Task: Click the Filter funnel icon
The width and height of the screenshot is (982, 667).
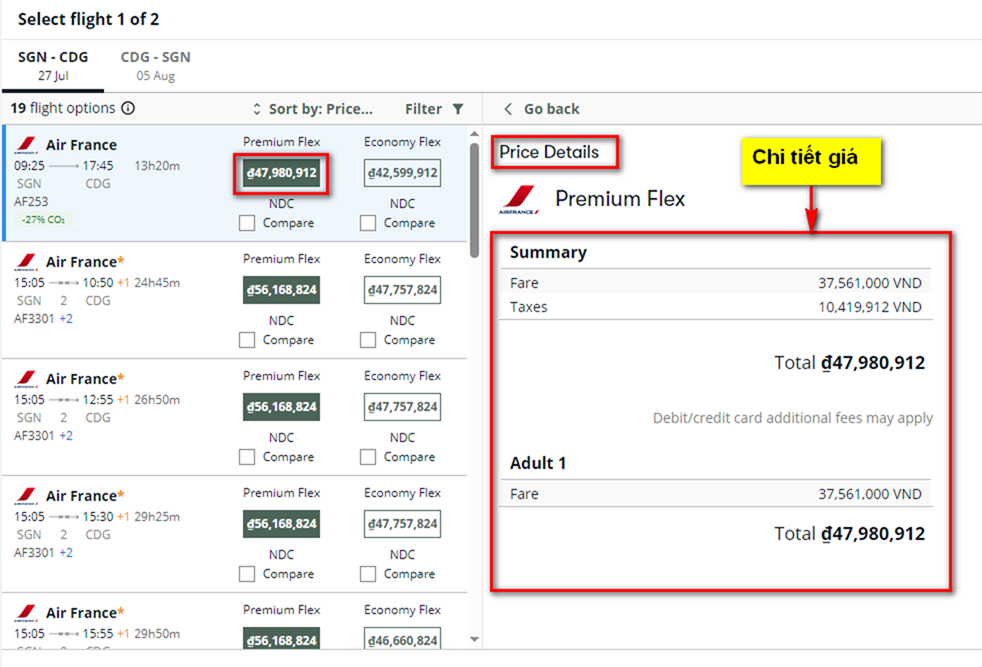Action: [458, 109]
